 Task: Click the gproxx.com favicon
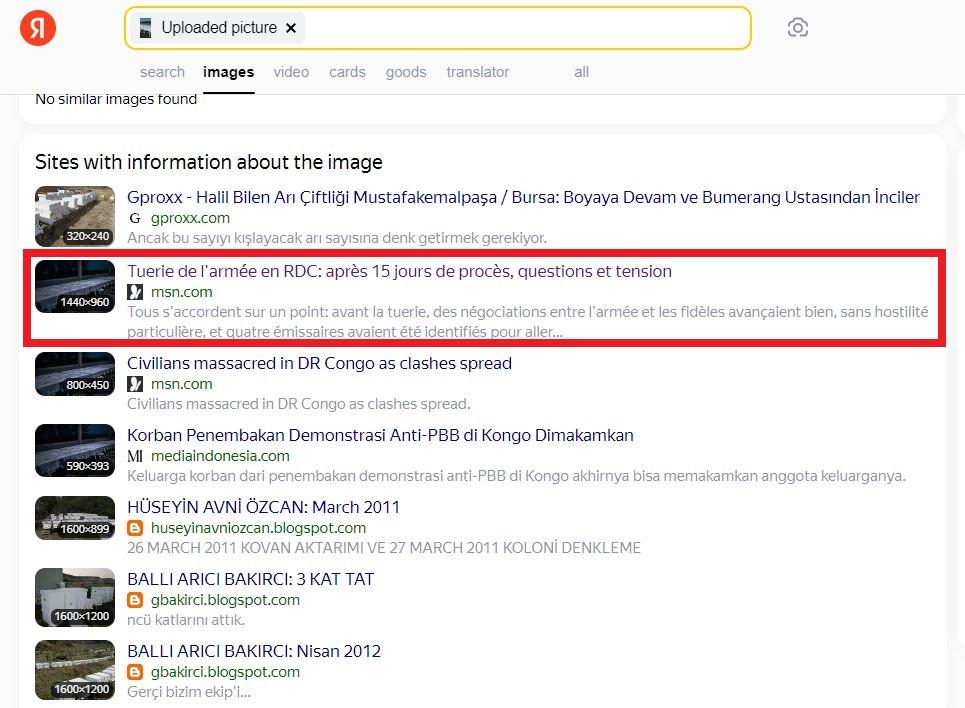[135, 218]
